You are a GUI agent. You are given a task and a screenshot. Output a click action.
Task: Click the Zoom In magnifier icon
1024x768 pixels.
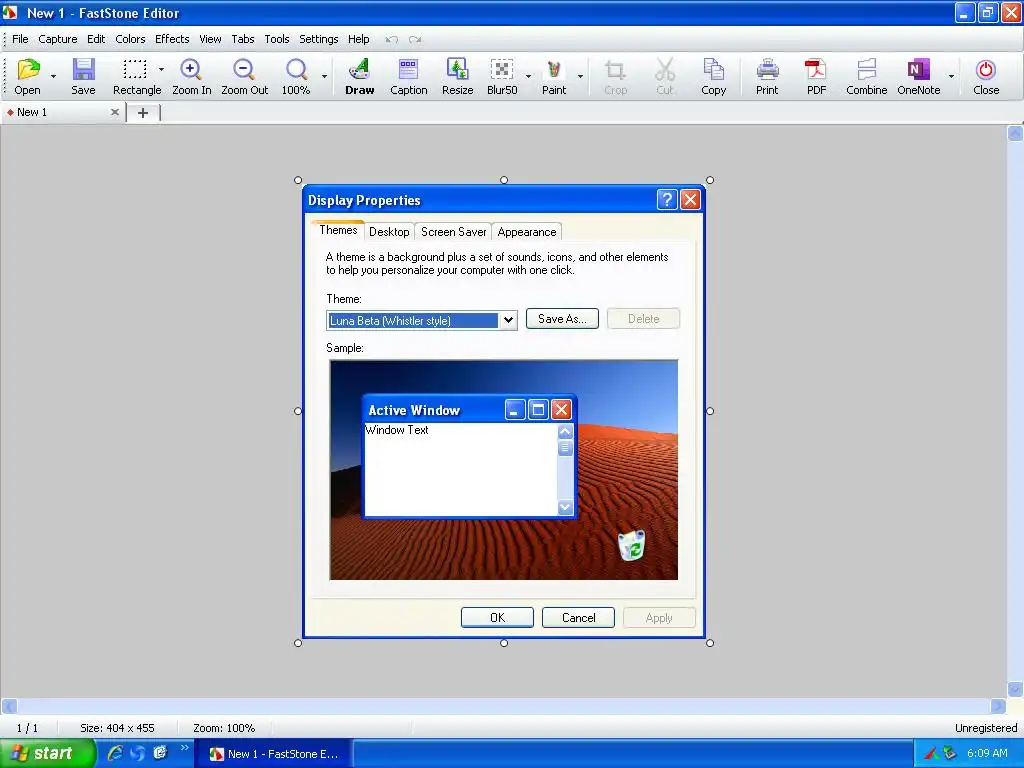191,76
